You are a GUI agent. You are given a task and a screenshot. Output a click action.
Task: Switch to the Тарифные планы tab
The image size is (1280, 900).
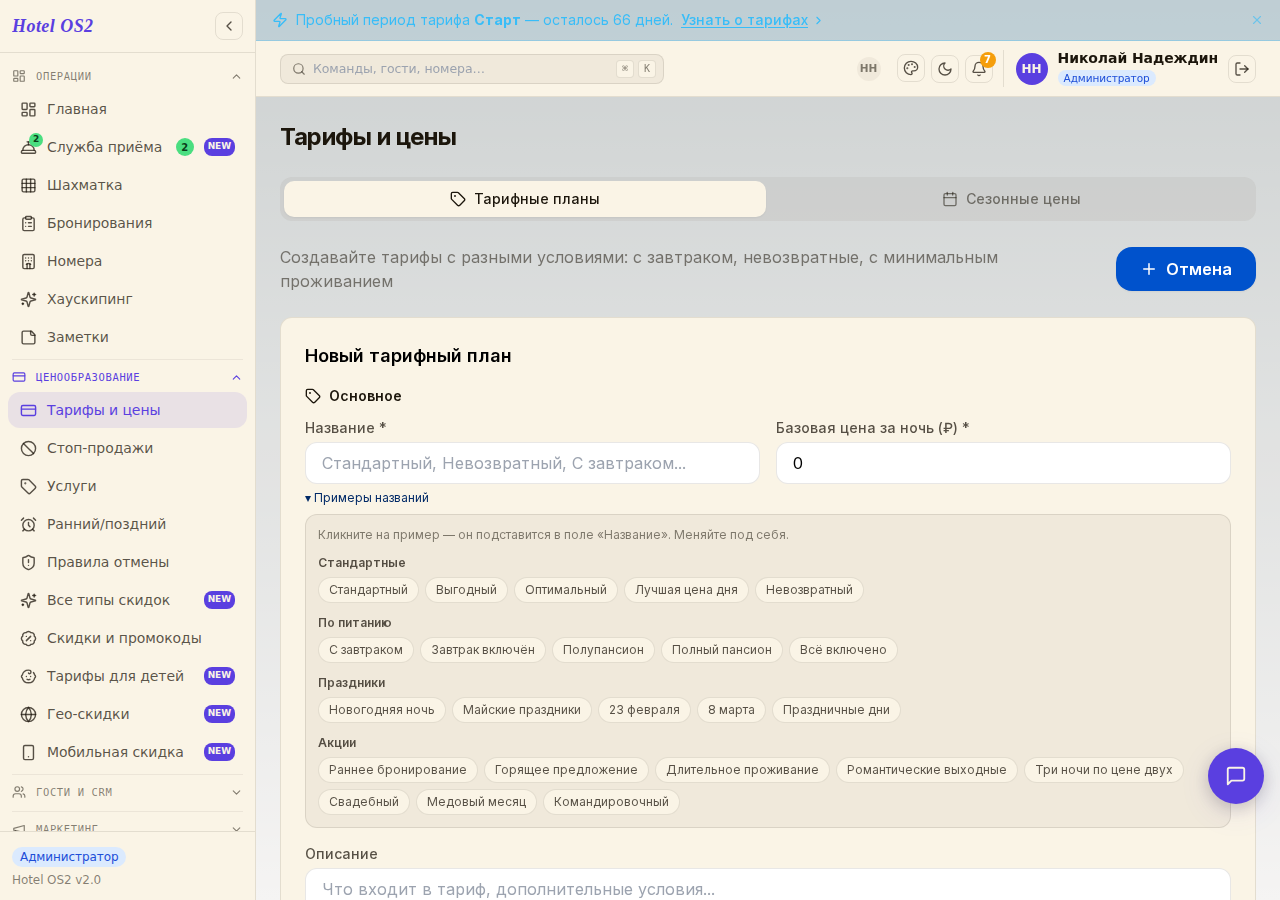[525, 199]
